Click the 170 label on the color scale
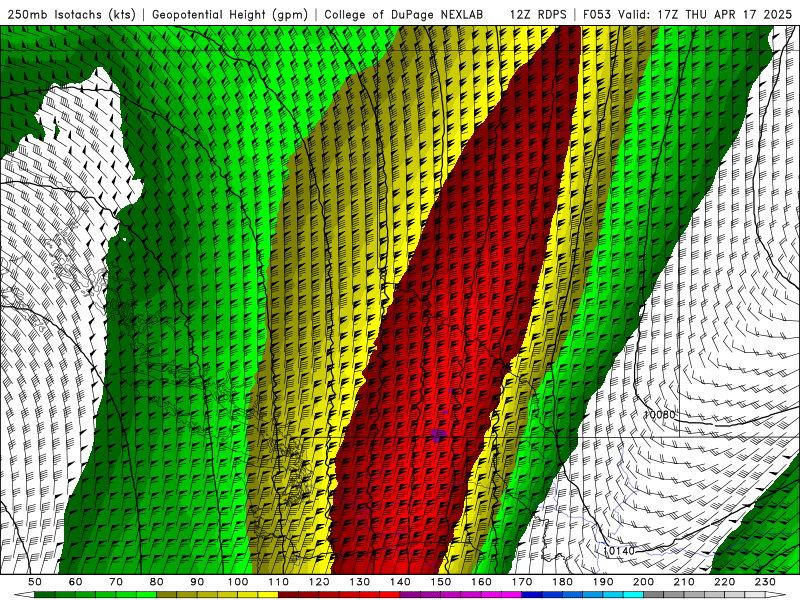800x600 pixels. coord(522,582)
